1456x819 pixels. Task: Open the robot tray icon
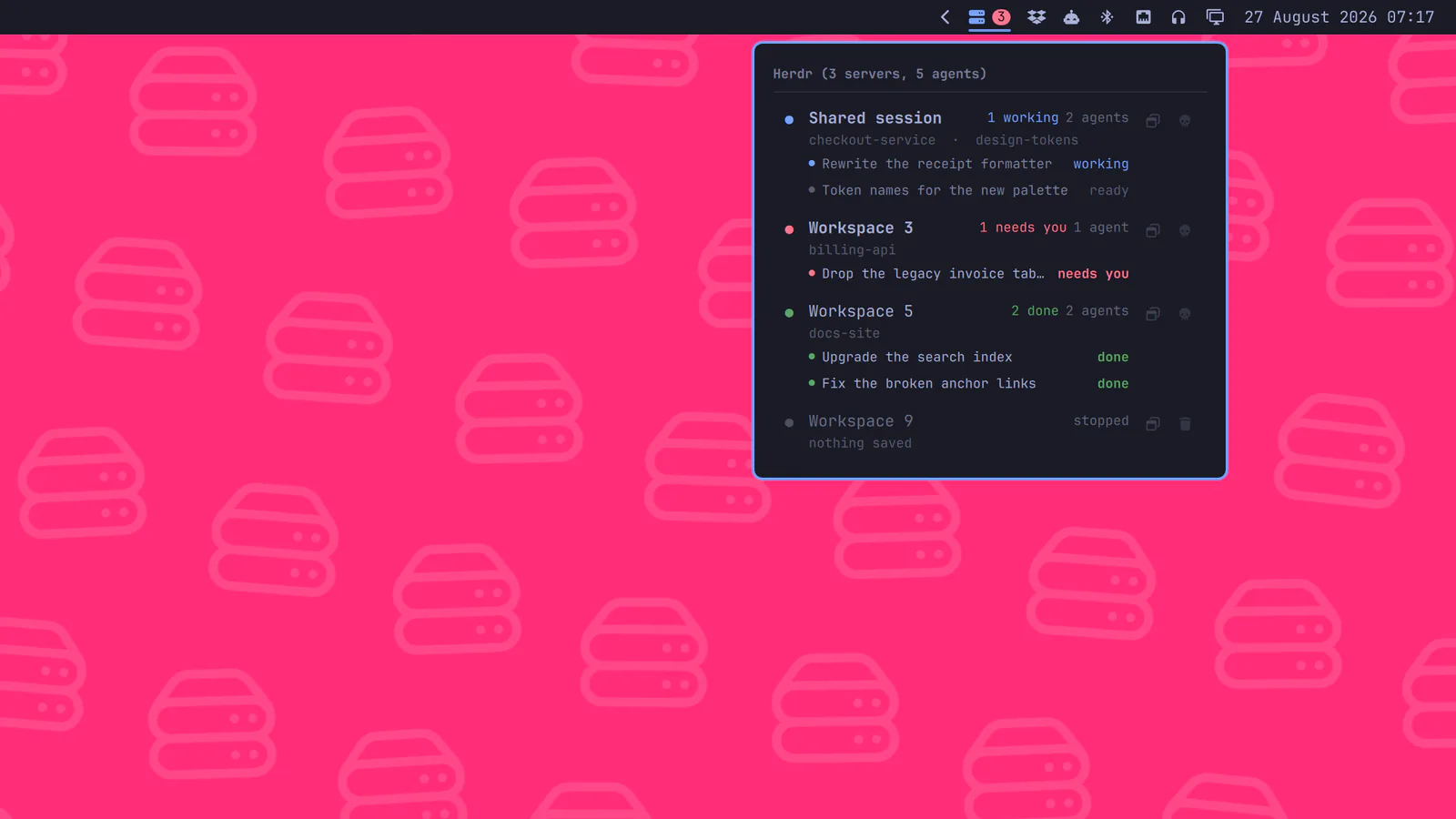[x=1072, y=17]
